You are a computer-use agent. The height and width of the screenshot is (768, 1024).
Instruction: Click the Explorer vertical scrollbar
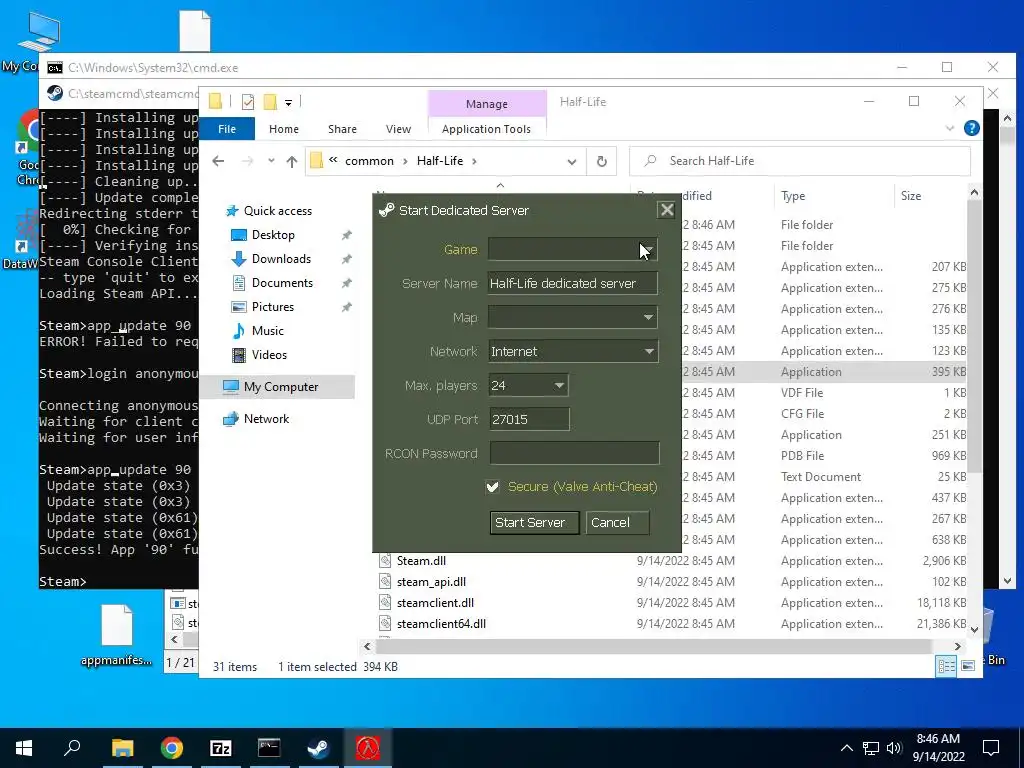[x=974, y=336]
